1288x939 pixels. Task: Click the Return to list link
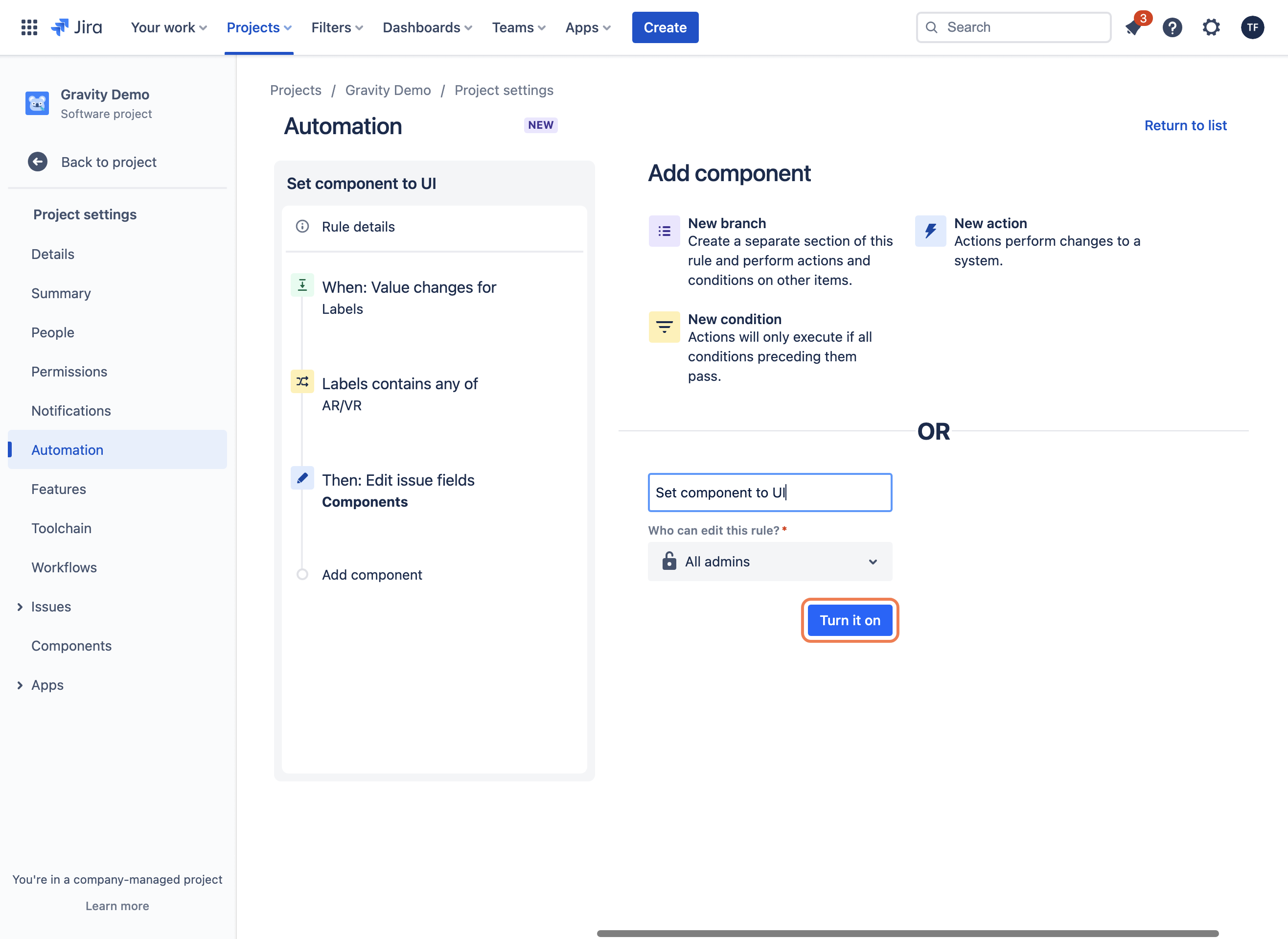[1185, 125]
